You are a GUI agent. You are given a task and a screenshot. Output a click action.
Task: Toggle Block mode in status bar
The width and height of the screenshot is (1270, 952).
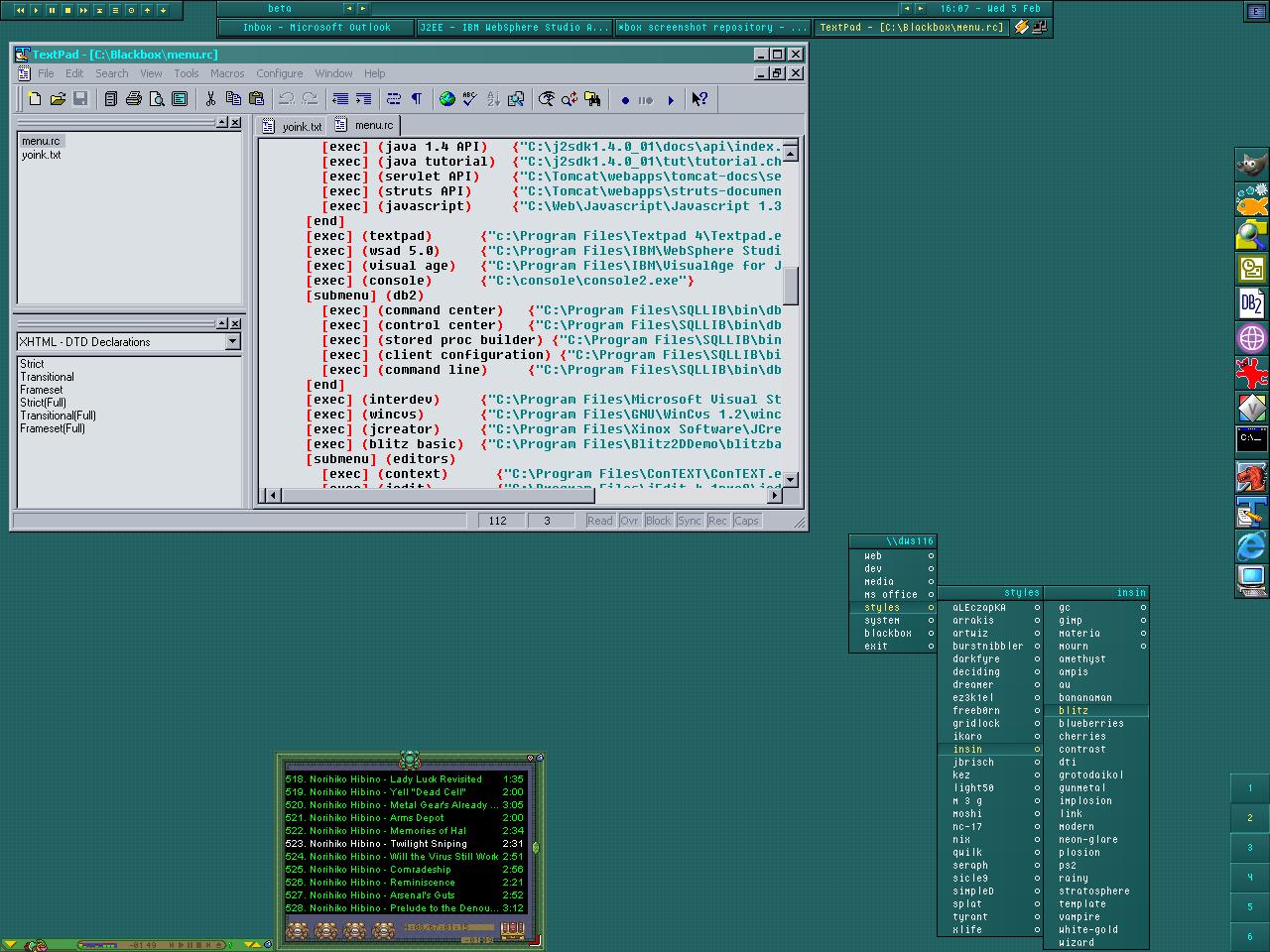[x=658, y=521]
